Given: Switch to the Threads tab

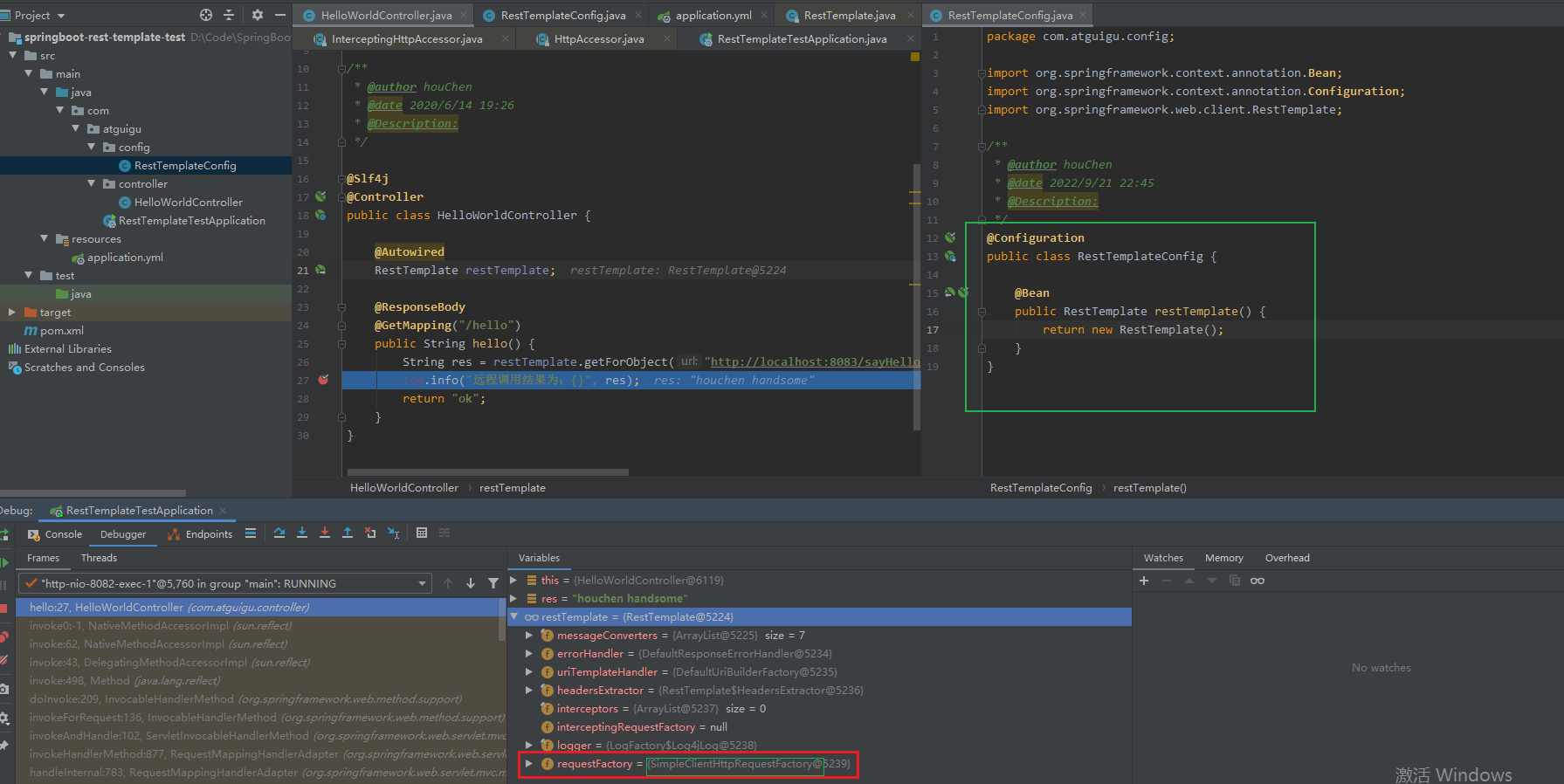Looking at the screenshot, I should coord(99,558).
